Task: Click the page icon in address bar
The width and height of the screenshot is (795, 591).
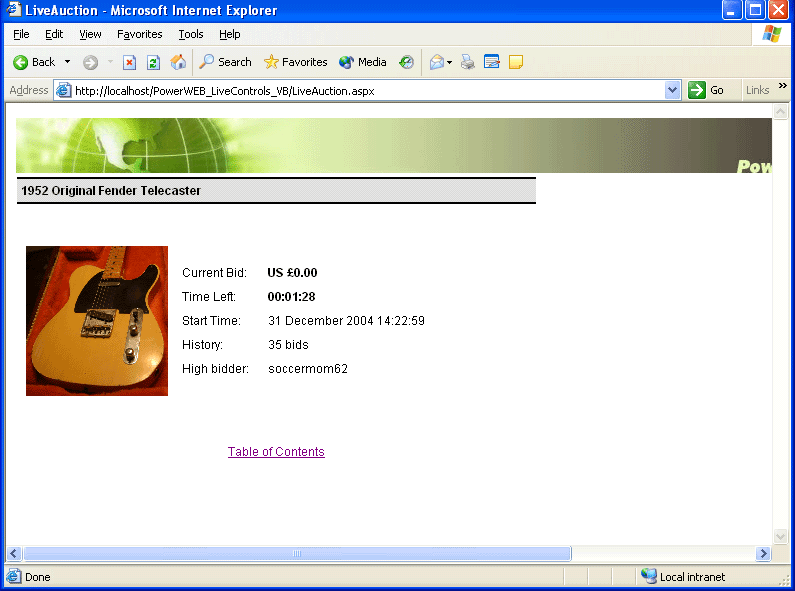Action: tap(63, 91)
